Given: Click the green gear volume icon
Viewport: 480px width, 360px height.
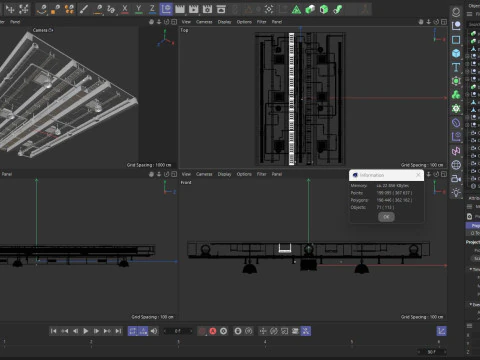Looking at the screenshot, I should coord(456,109).
